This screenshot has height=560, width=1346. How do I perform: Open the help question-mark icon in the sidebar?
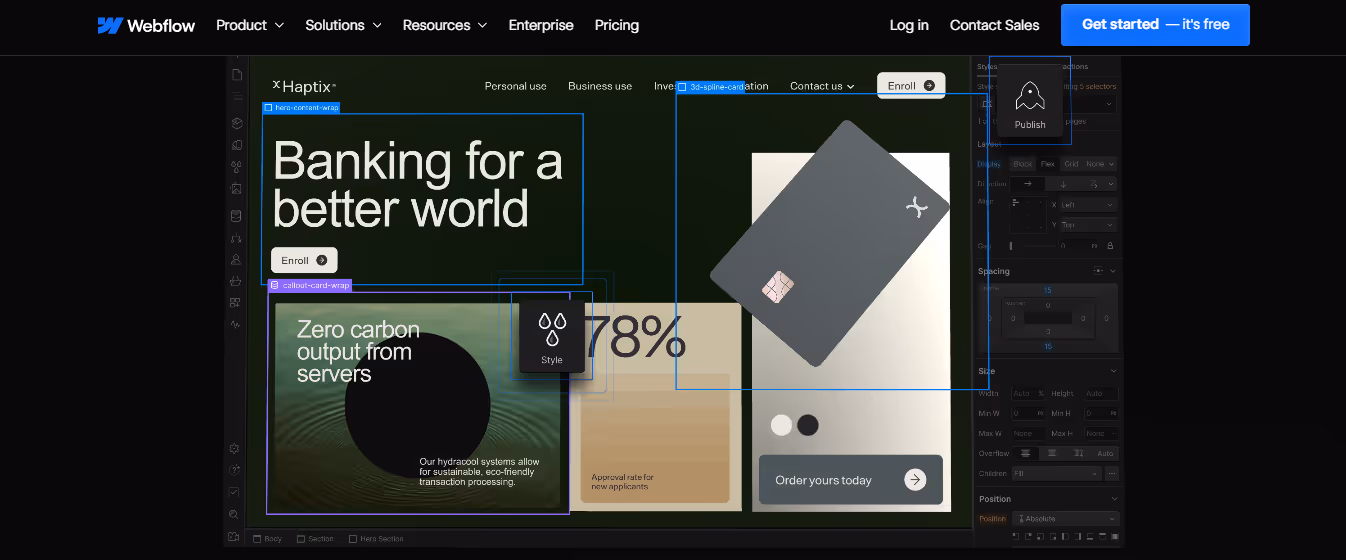coord(234,470)
